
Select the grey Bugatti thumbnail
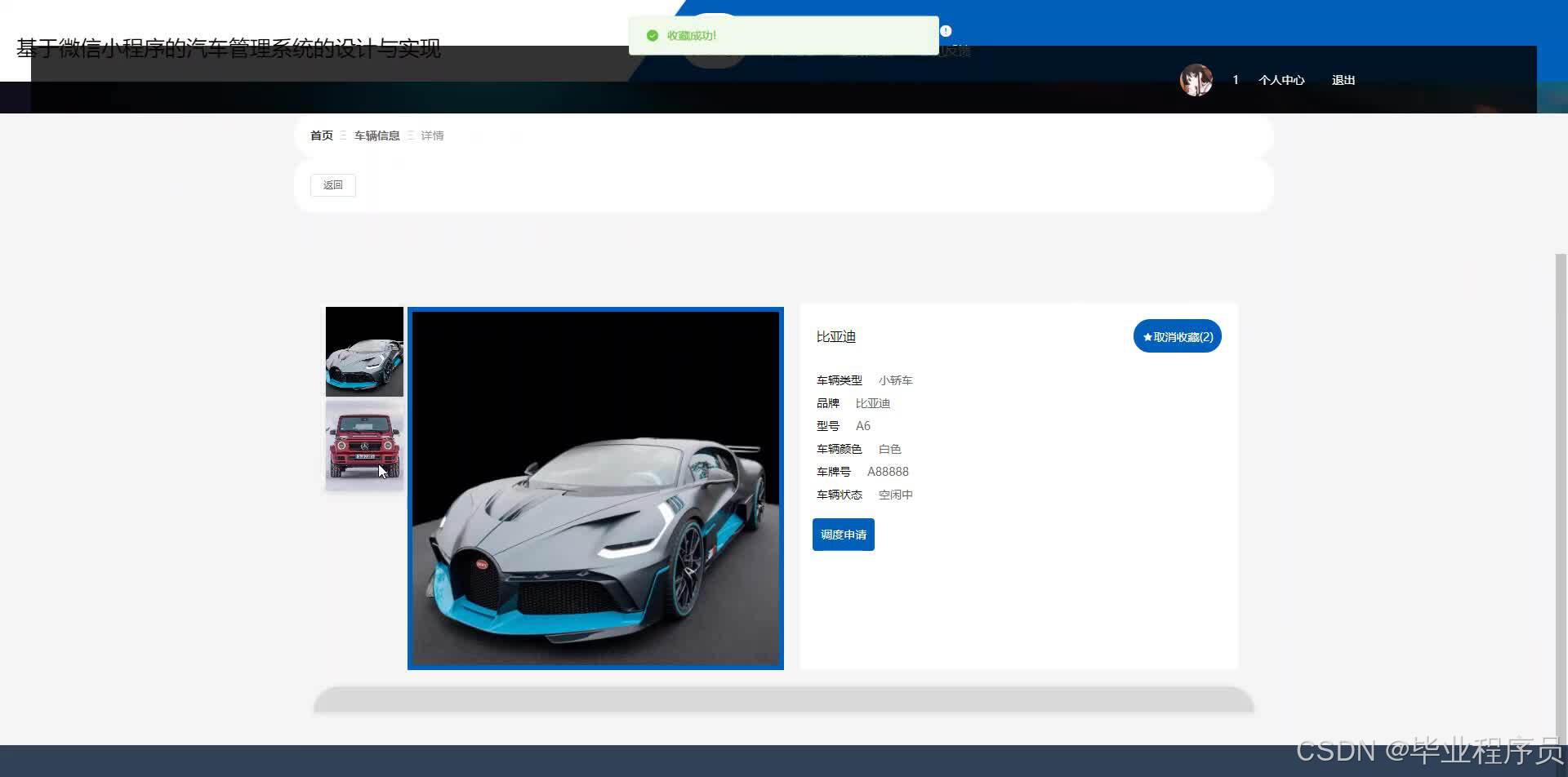(x=364, y=352)
